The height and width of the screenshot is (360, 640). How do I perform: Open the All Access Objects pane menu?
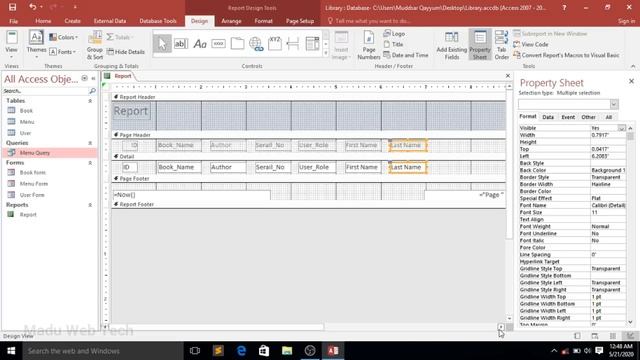pyautogui.click(x=84, y=78)
